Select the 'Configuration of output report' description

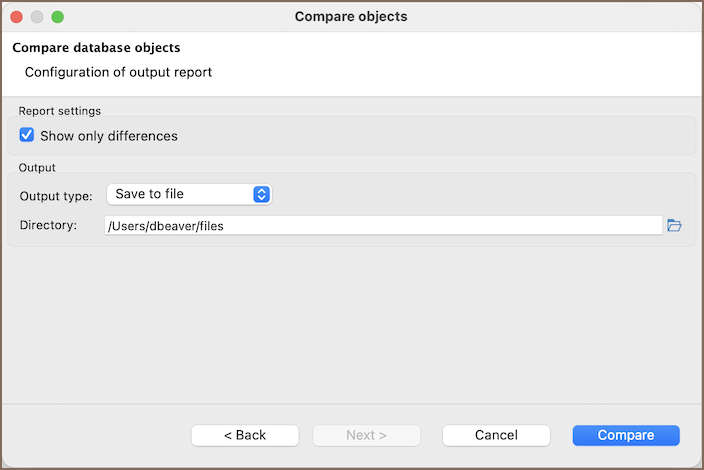[118, 72]
